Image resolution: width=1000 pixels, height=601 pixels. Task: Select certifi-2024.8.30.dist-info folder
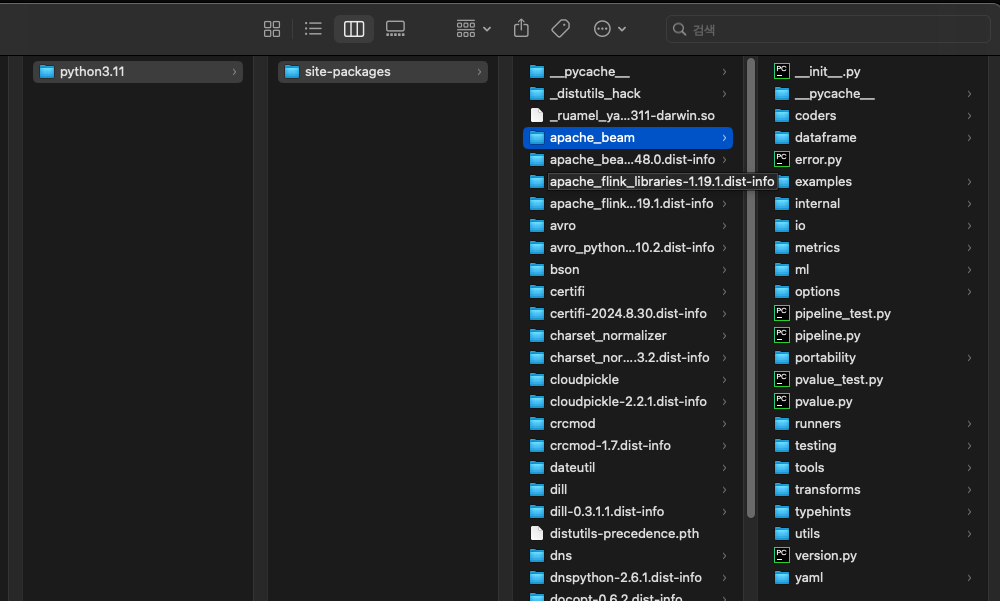click(x=628, y=314)
